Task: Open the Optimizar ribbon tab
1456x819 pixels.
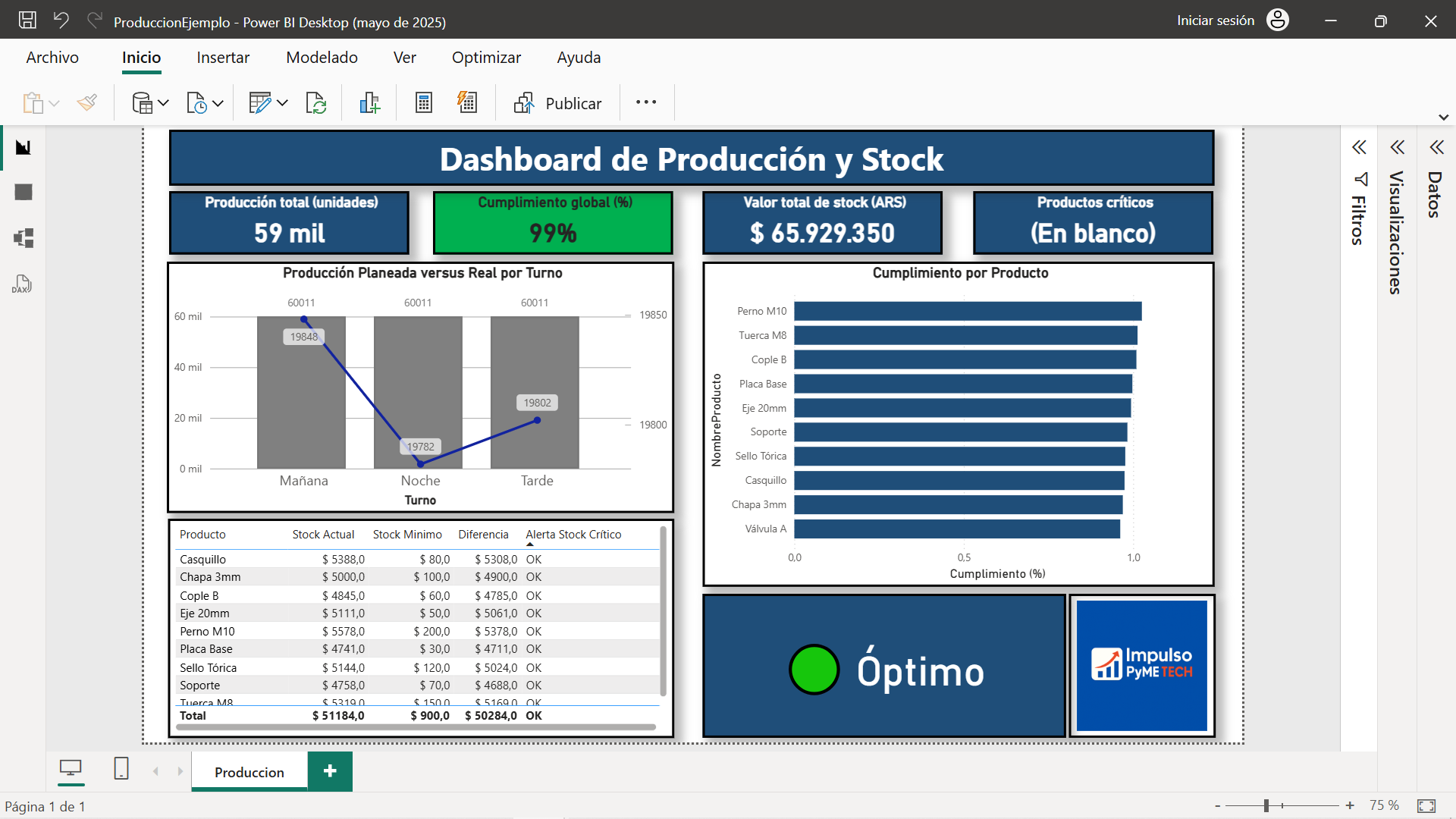Action: click(x=486, y=58)
